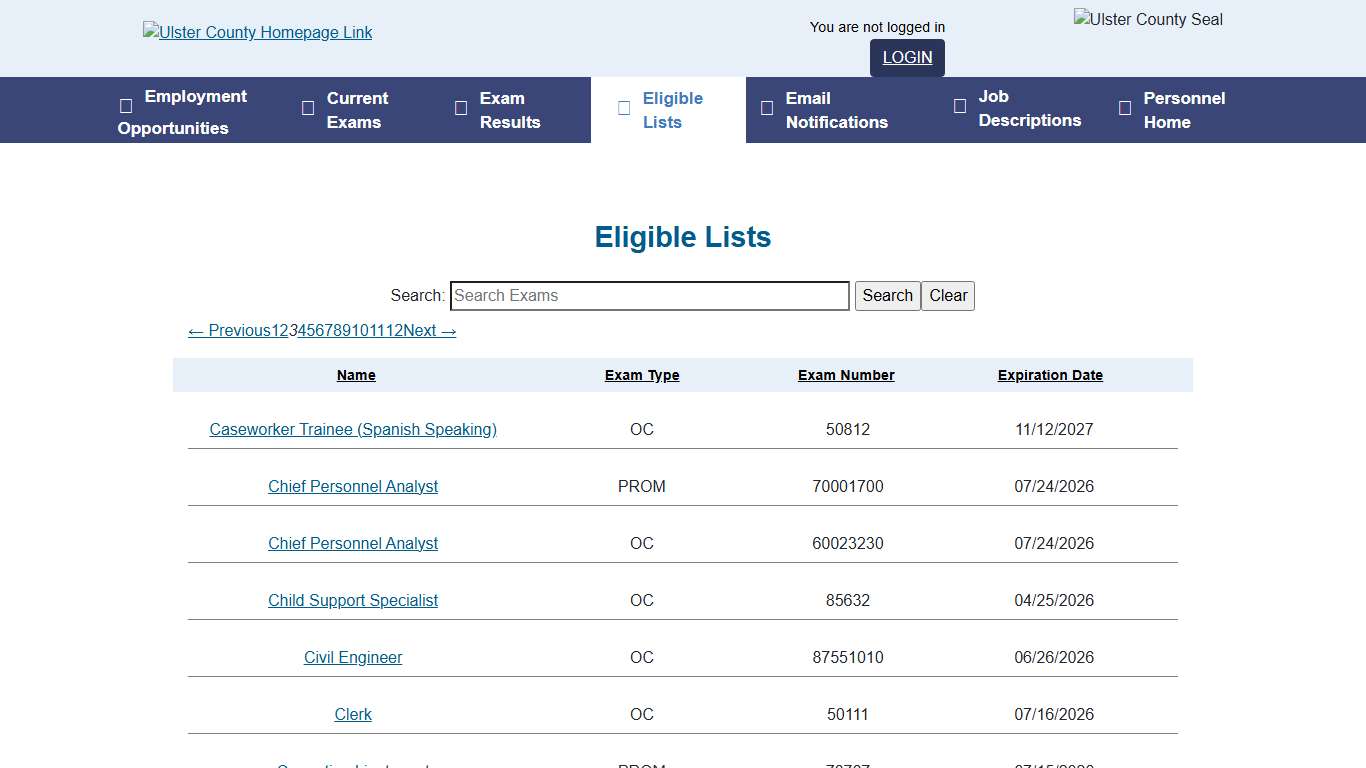1366x768 pixels.
Task: Click the icon next to Job Descriptions
Action: tap(960, 106)
